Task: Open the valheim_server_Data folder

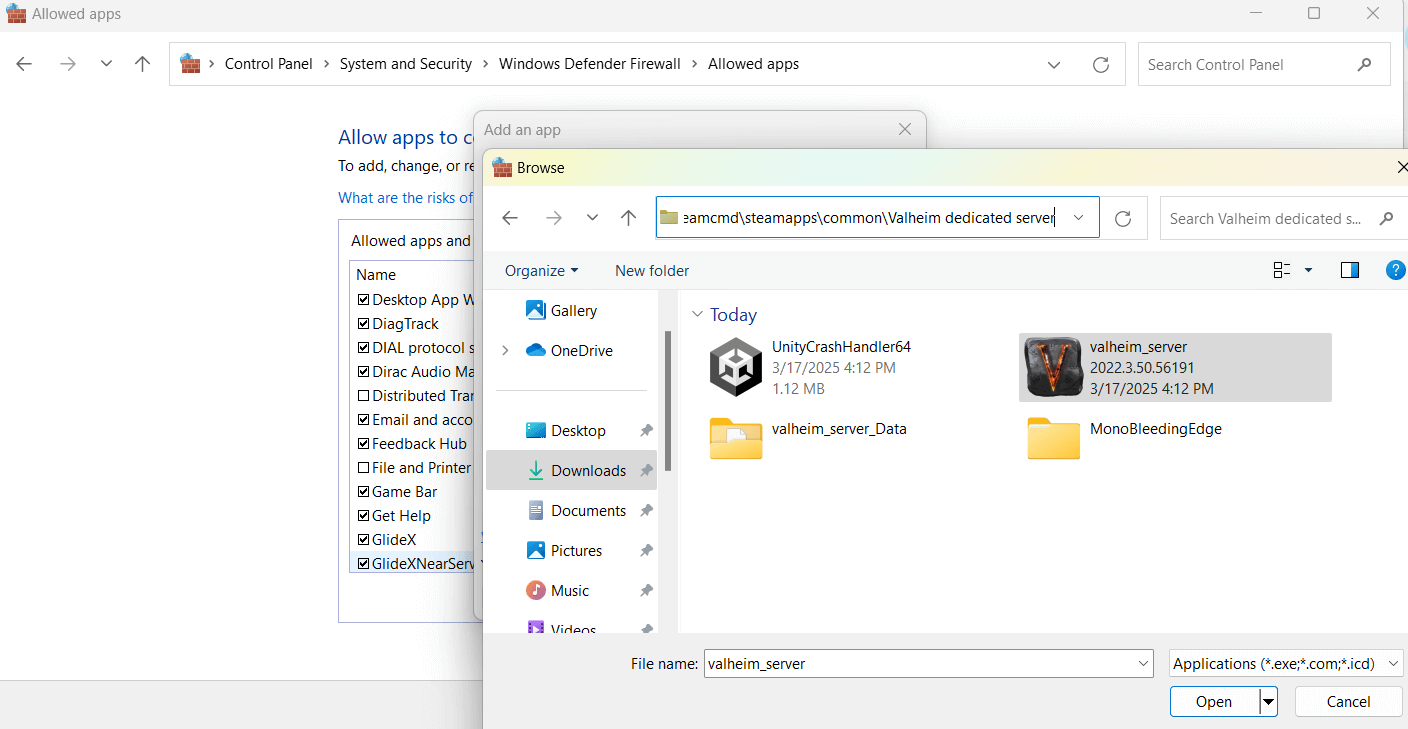Action: (736, 438)
